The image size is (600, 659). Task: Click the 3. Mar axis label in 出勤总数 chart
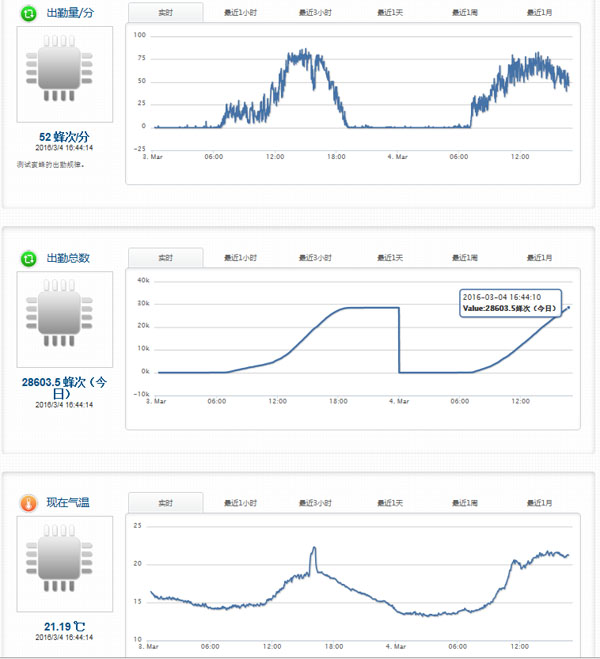156,401
